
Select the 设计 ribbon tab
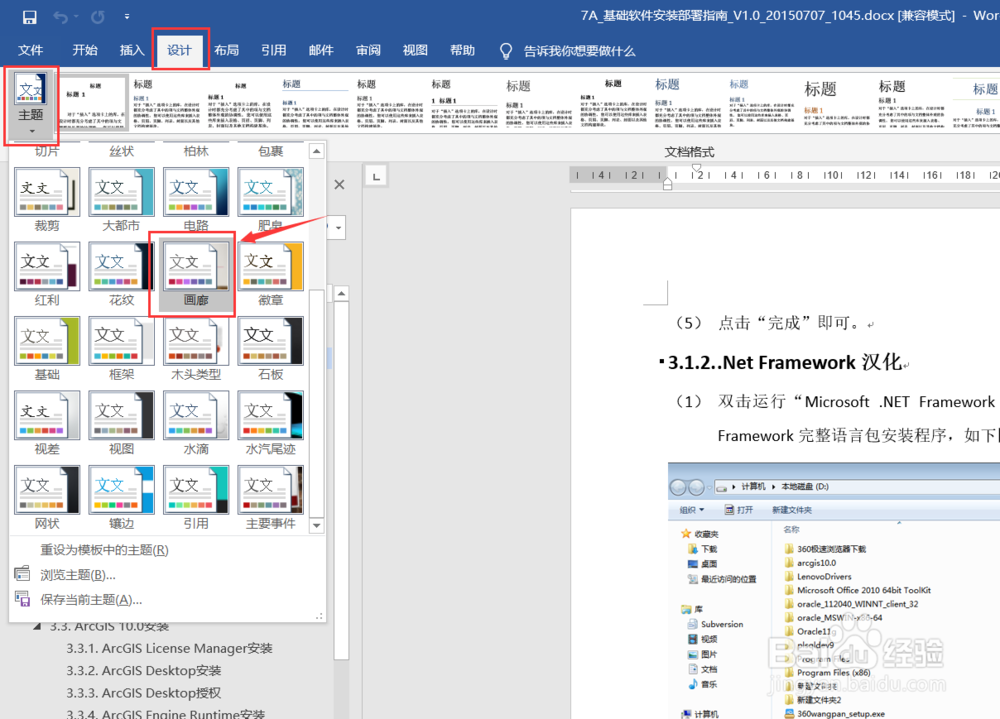point(179,50)
